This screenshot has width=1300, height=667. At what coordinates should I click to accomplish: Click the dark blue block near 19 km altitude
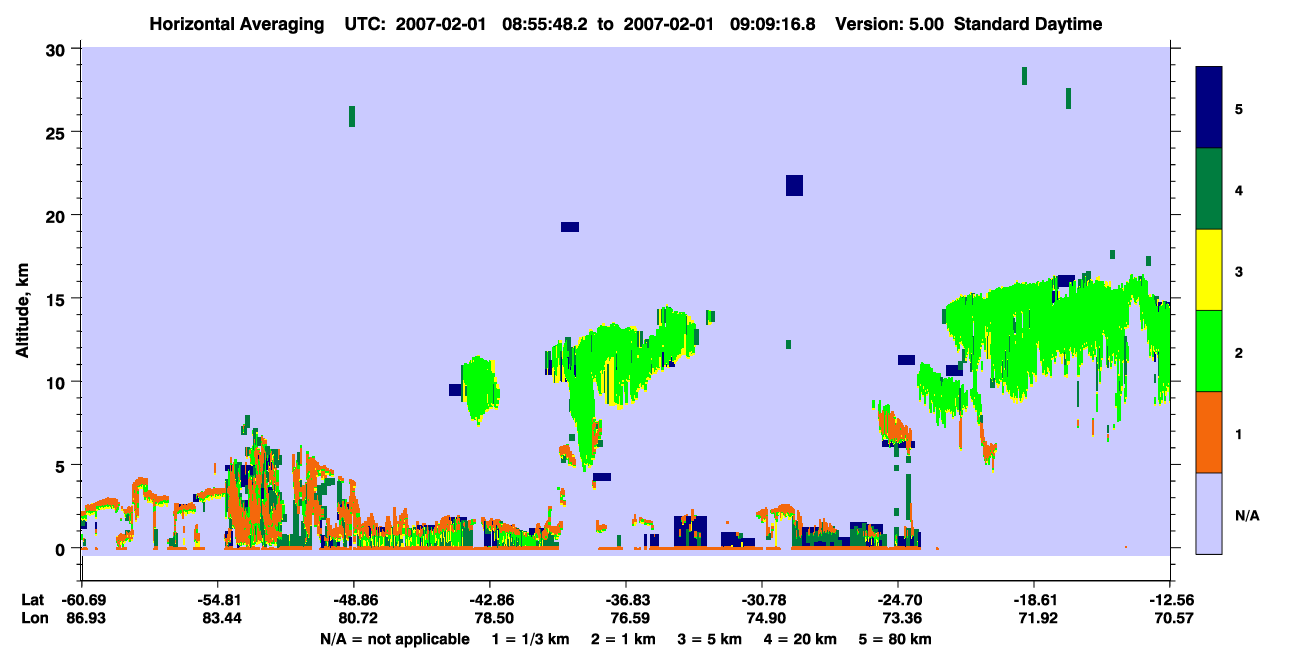[570, 227]
